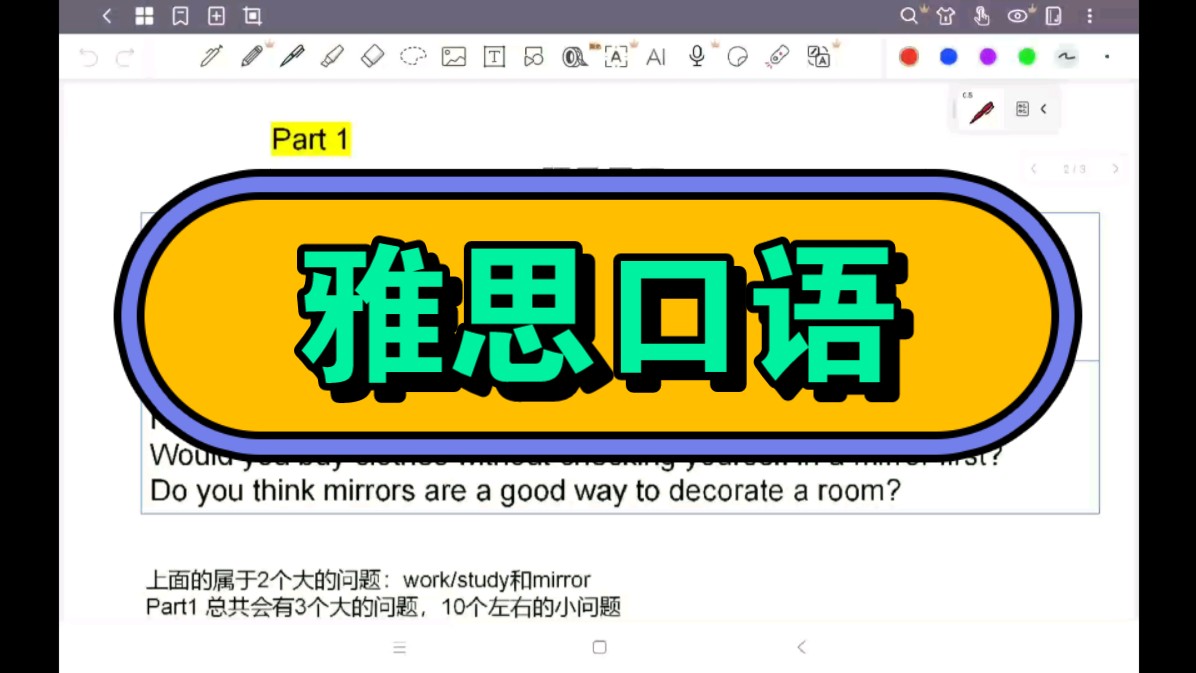Image resolution: width=1196 pixels, height=673 pixels.
Task: Select the tape tool
Action: click(574, 56)
